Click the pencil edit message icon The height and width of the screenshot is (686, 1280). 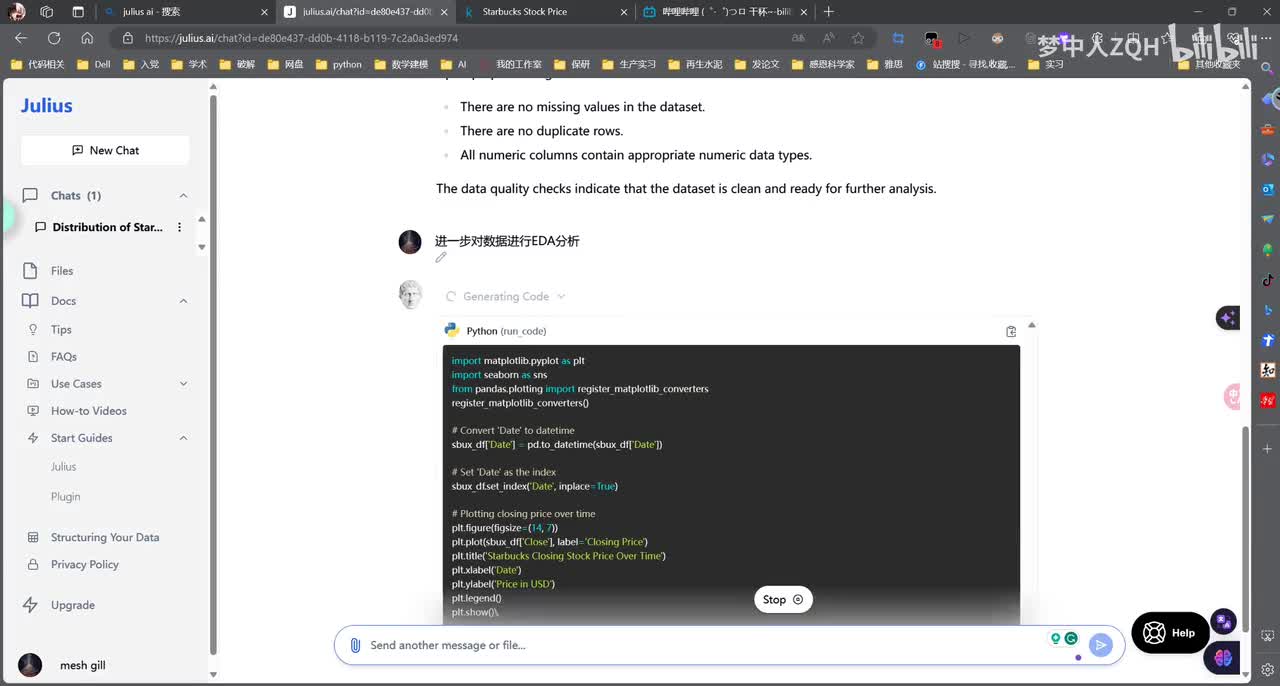click(441, 258)
